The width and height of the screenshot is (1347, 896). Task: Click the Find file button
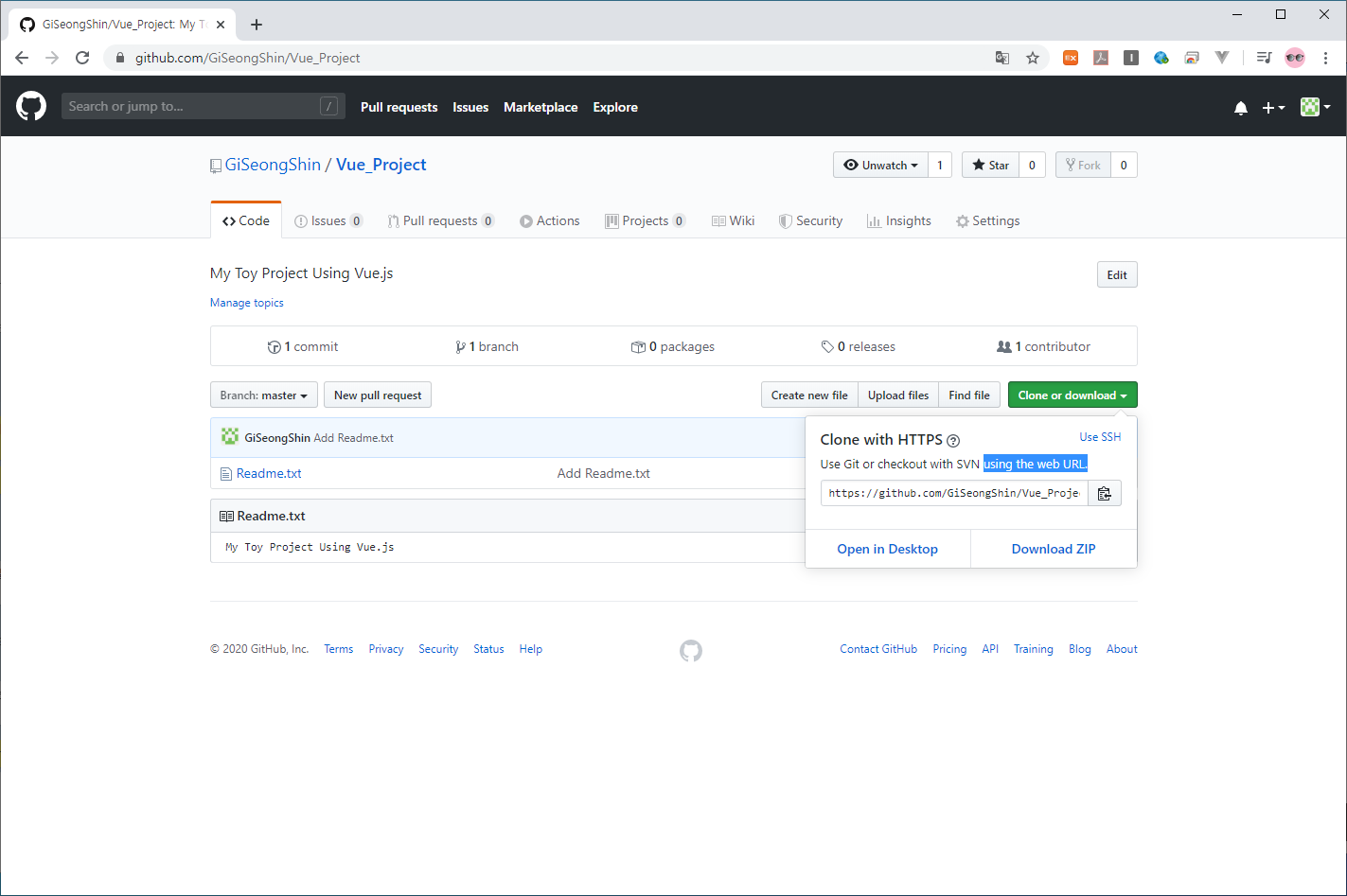click(x=969, y=395)
